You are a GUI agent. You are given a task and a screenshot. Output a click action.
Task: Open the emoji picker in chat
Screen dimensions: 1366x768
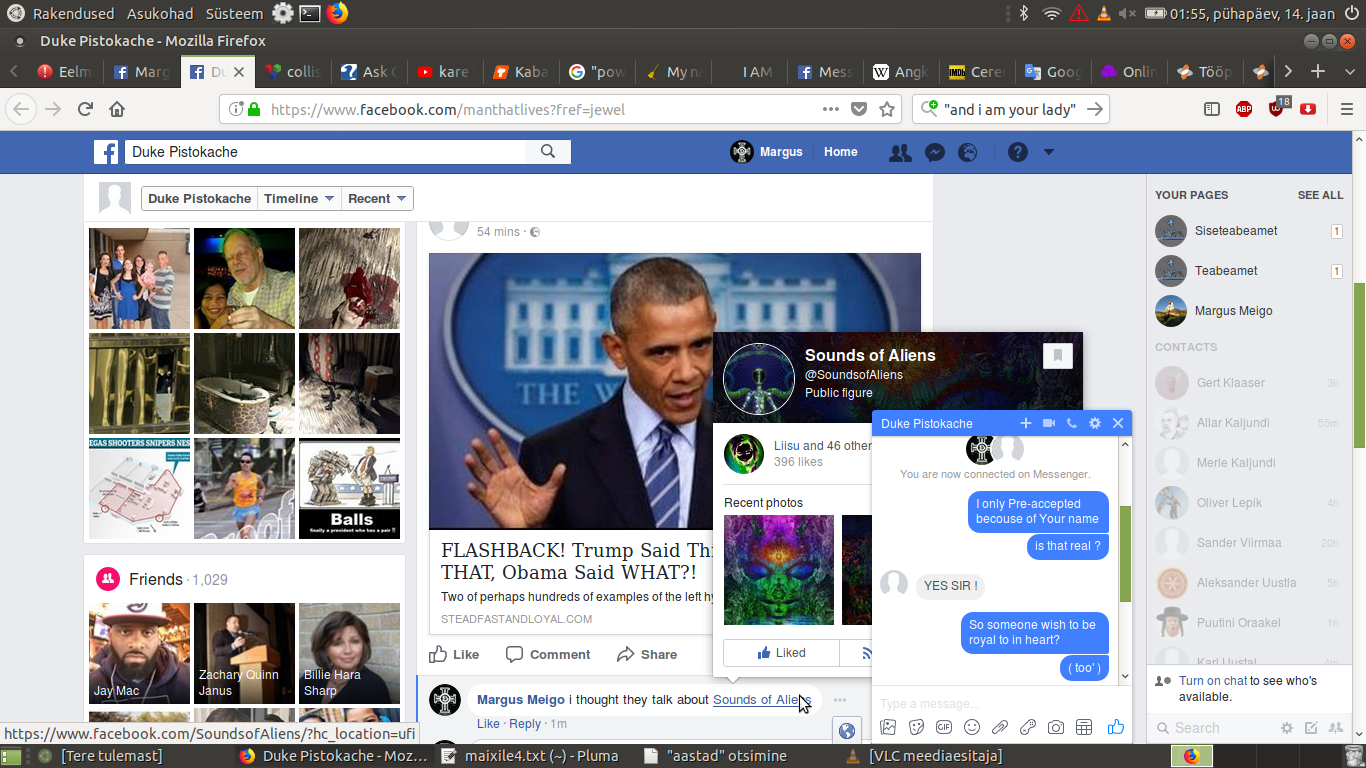(972, 727)
